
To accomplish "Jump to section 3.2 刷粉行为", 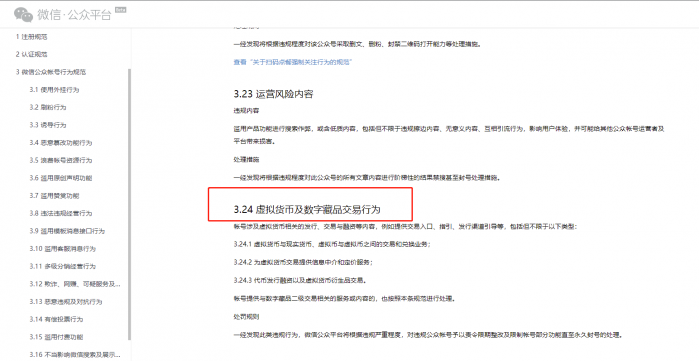I will tap(48, 108).
